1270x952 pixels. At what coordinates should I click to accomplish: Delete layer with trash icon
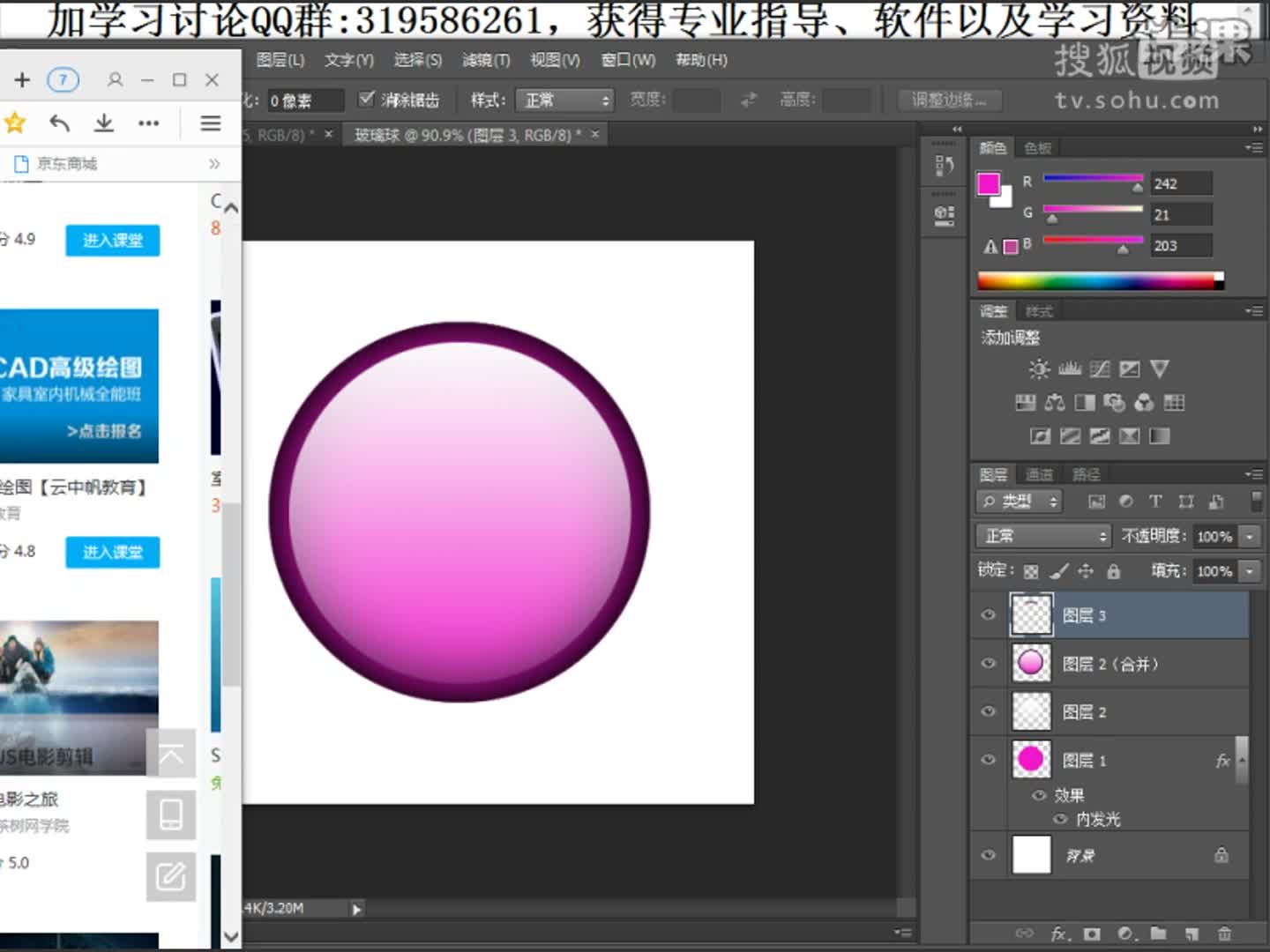coord(1224,933)
